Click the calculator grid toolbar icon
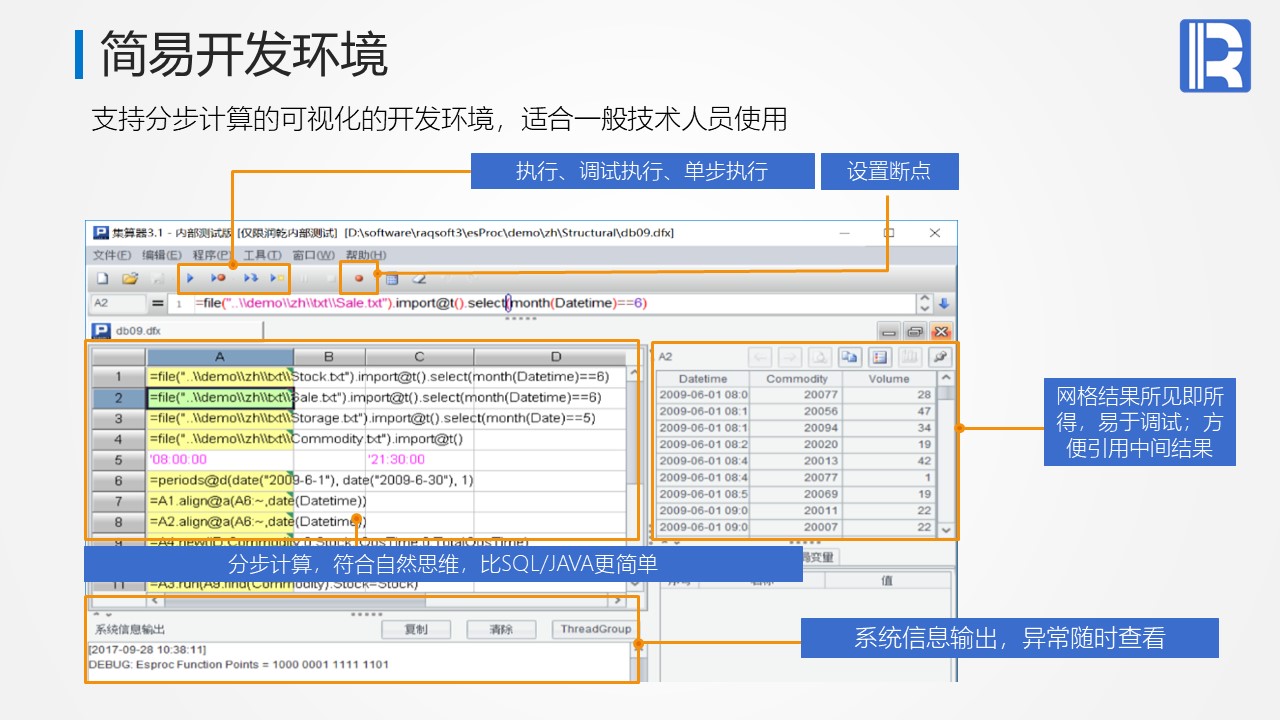The height and width of the screenshot is (720, 1280). 392,279
